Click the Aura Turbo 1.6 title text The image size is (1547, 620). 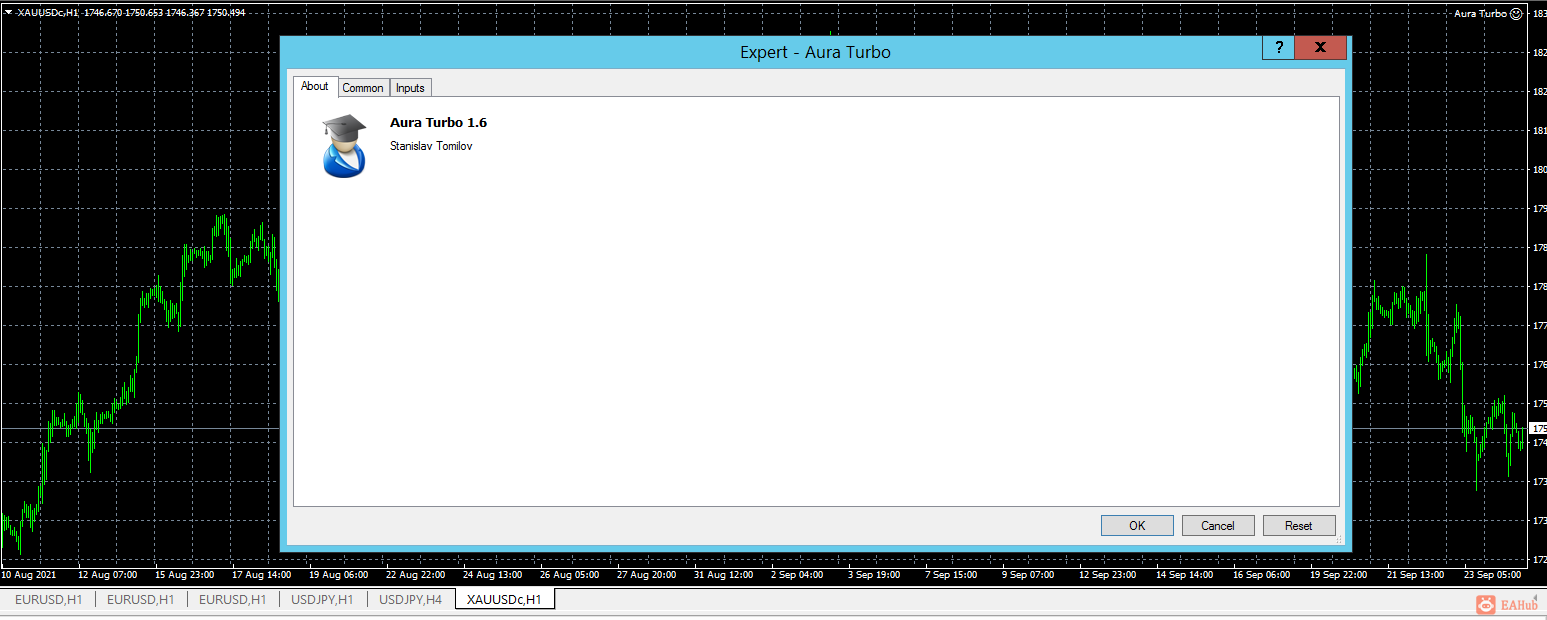(x=438, y=123)
